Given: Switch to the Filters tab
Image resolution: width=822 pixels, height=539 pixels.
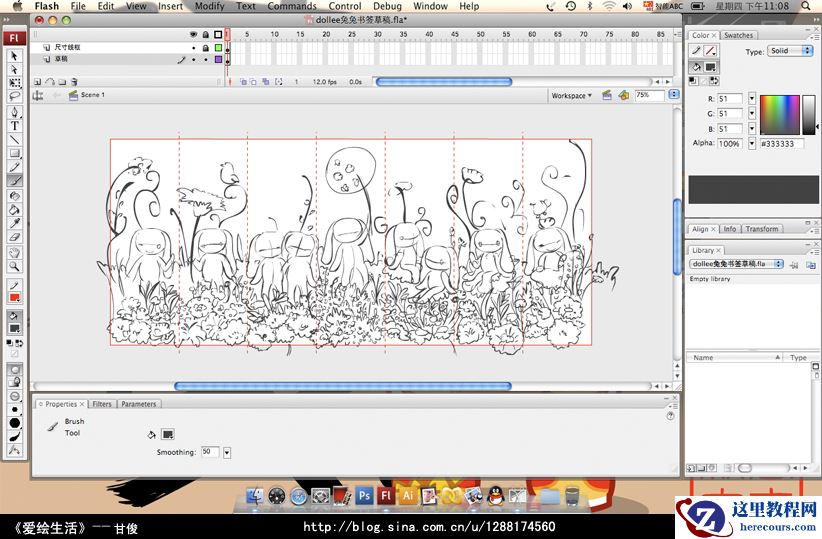Looking at the screenshot, I should [102, 404].
